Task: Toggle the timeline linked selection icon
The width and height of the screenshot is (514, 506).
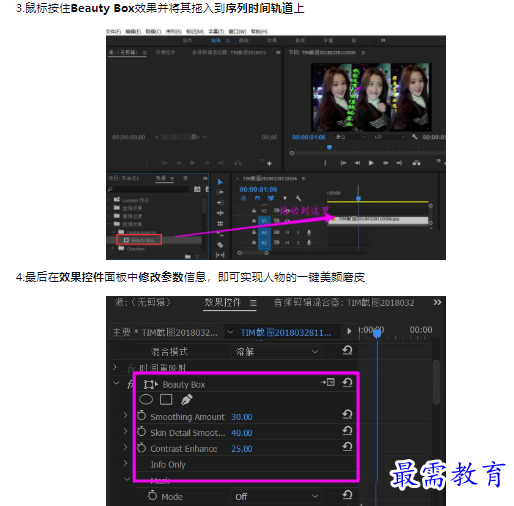Action: point(270,198)
